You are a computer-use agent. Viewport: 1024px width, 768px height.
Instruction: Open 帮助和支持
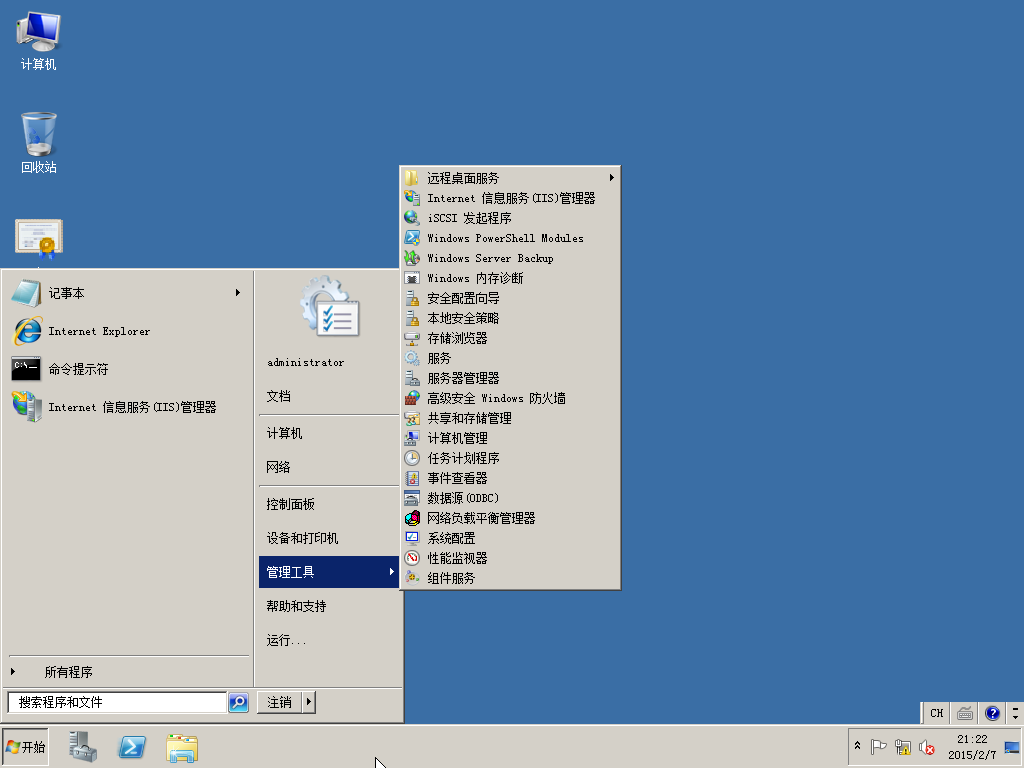coord(296,605)
